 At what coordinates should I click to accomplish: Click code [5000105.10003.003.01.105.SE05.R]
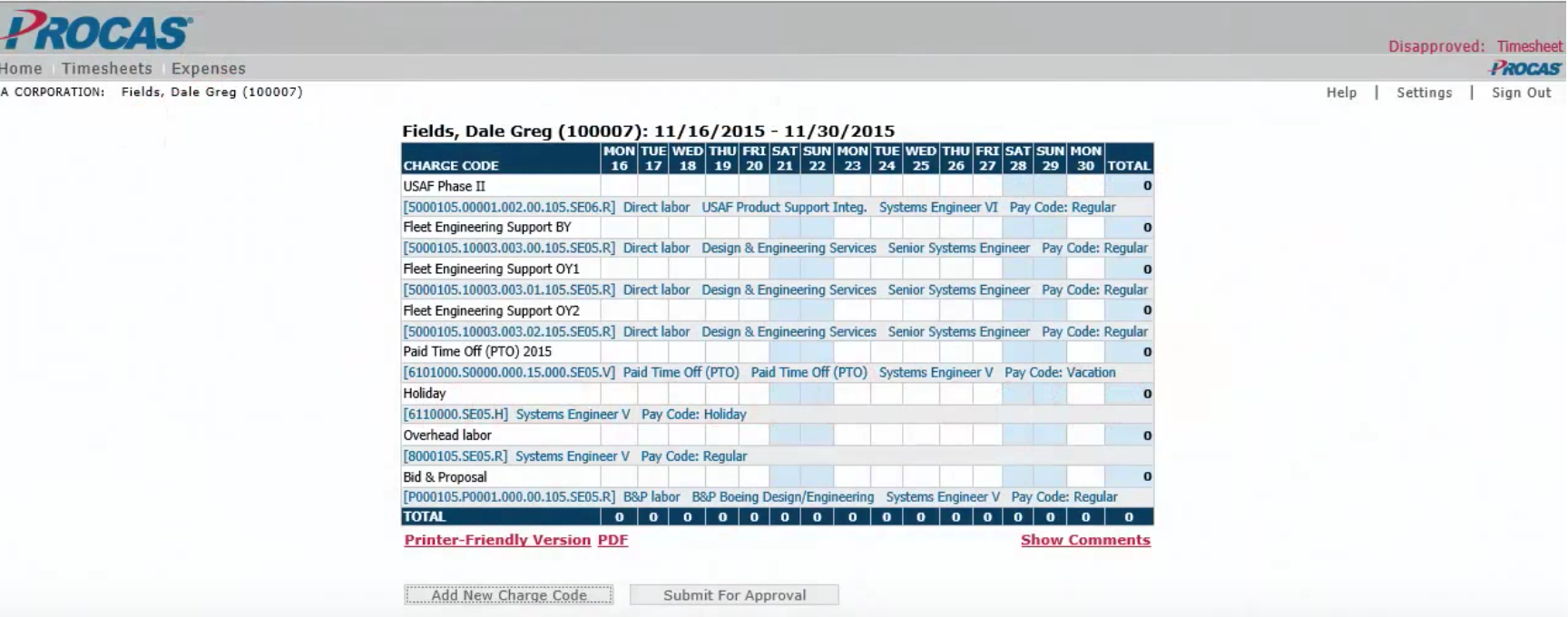tap(509, 290)
